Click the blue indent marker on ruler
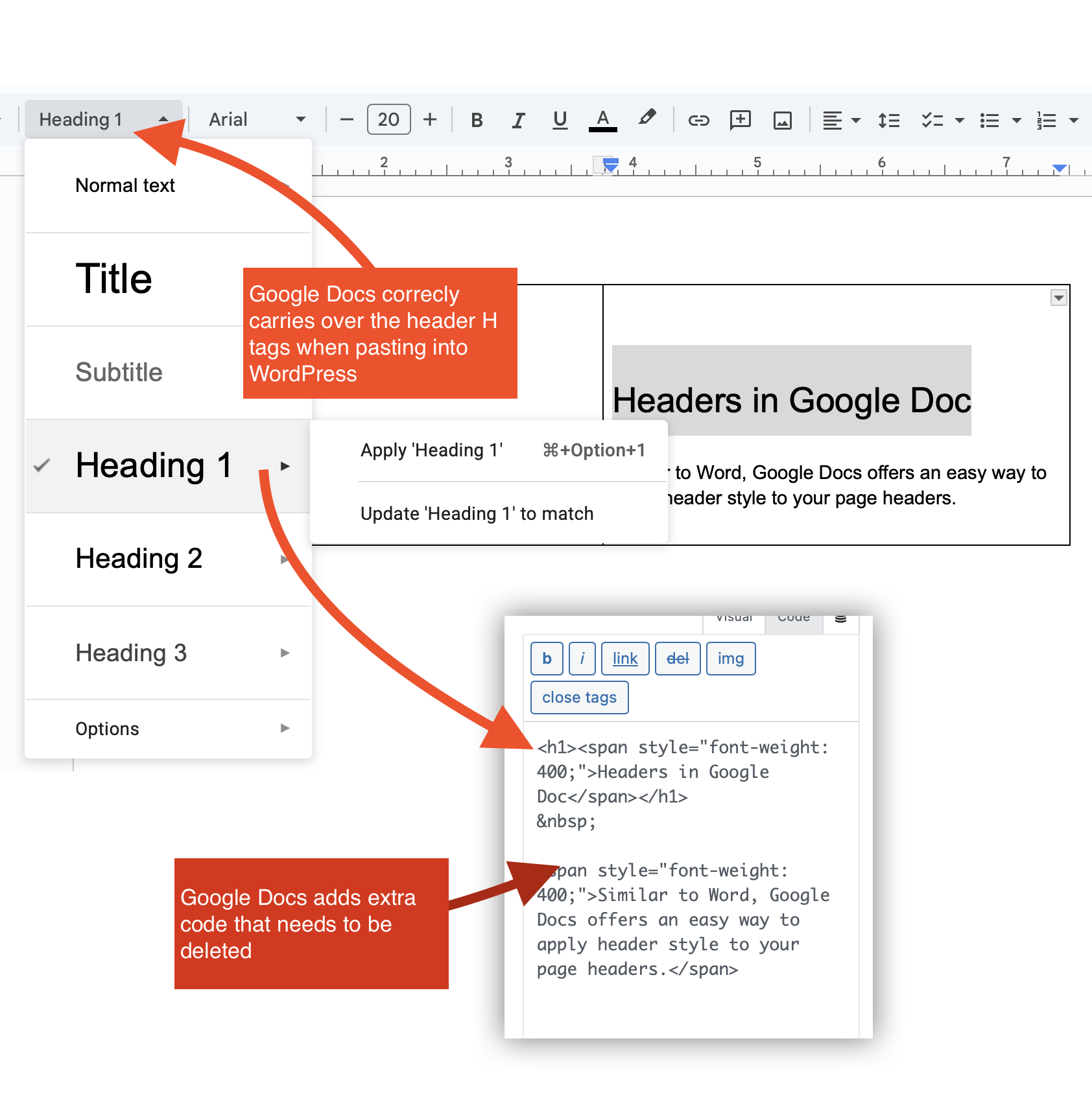 click(610, 164)
